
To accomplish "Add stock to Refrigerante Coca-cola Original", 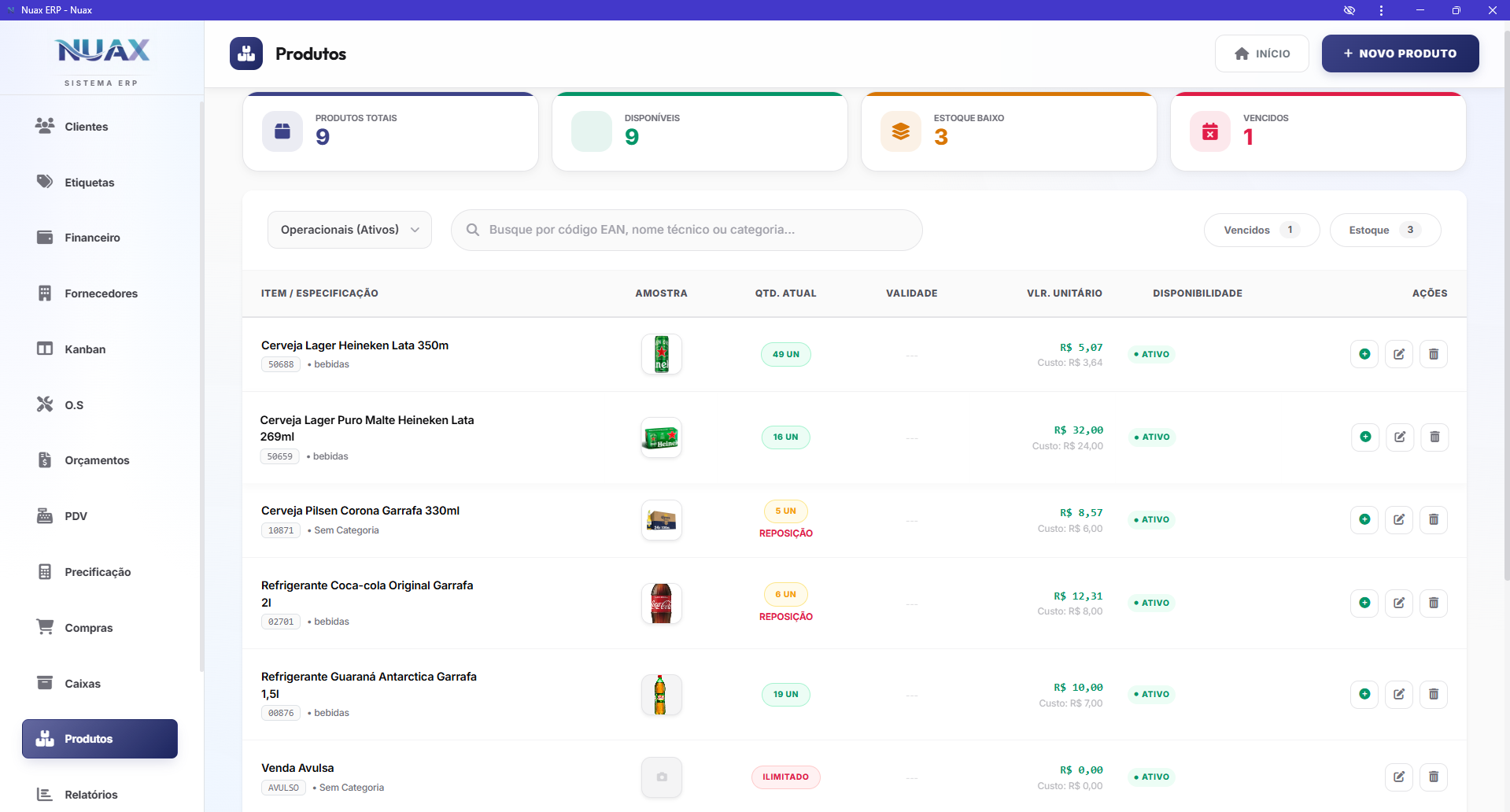I will coord(1364,603).
